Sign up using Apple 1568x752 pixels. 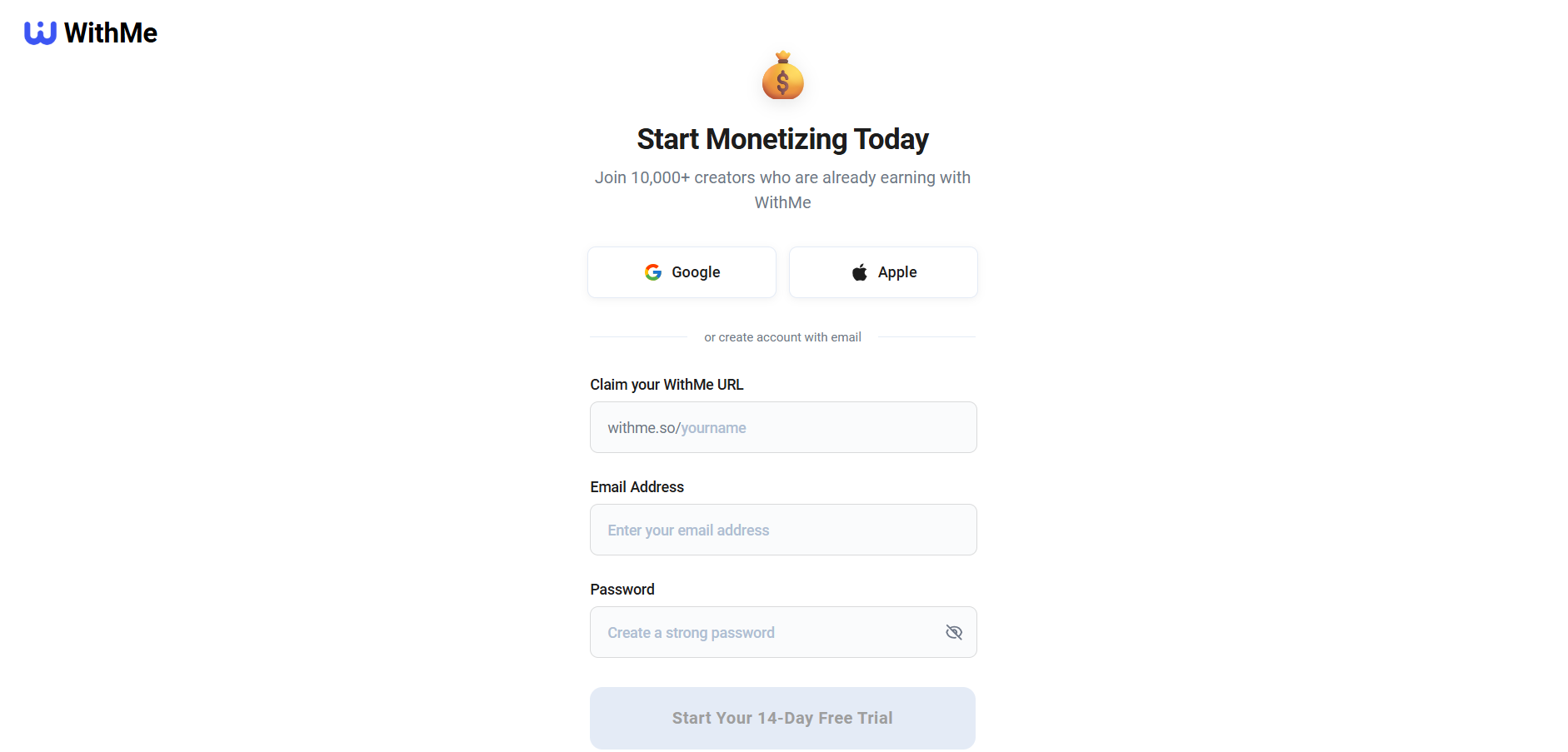coord(882,271)
